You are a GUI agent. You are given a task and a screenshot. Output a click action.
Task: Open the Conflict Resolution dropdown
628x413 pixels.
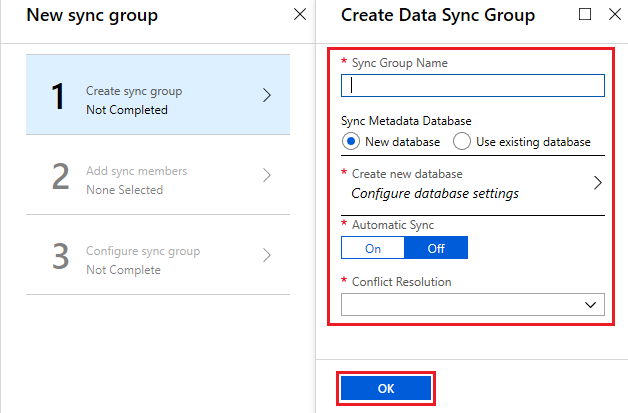click(473, 303)
